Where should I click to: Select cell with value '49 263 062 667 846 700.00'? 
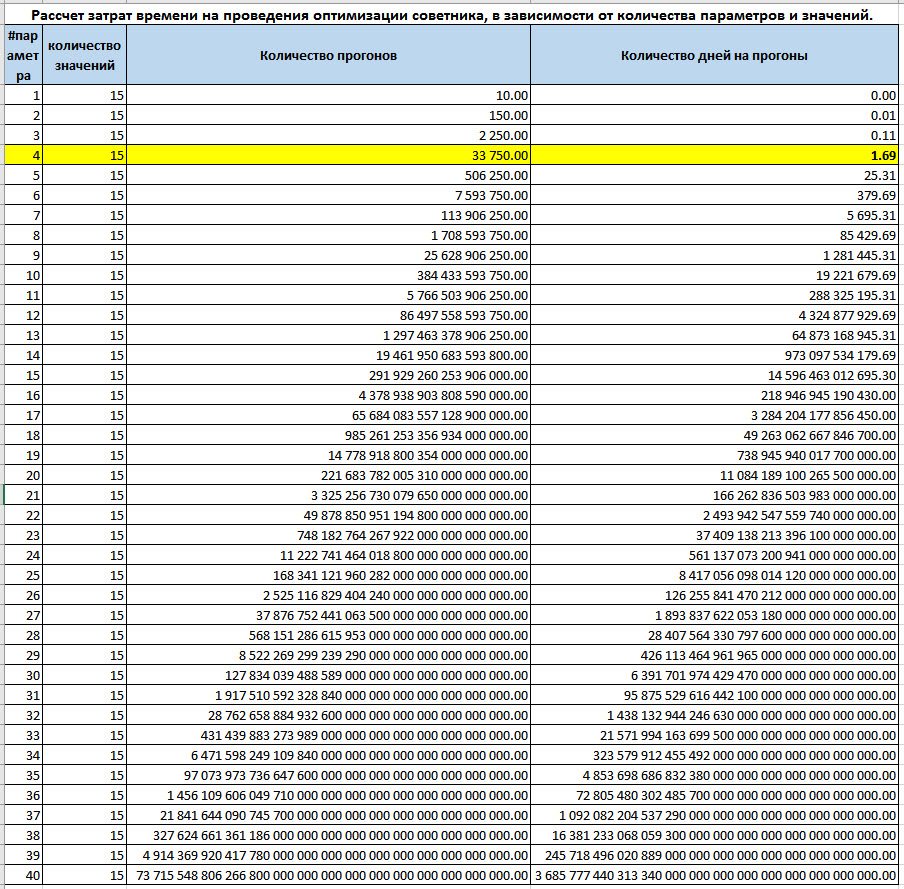714,435
